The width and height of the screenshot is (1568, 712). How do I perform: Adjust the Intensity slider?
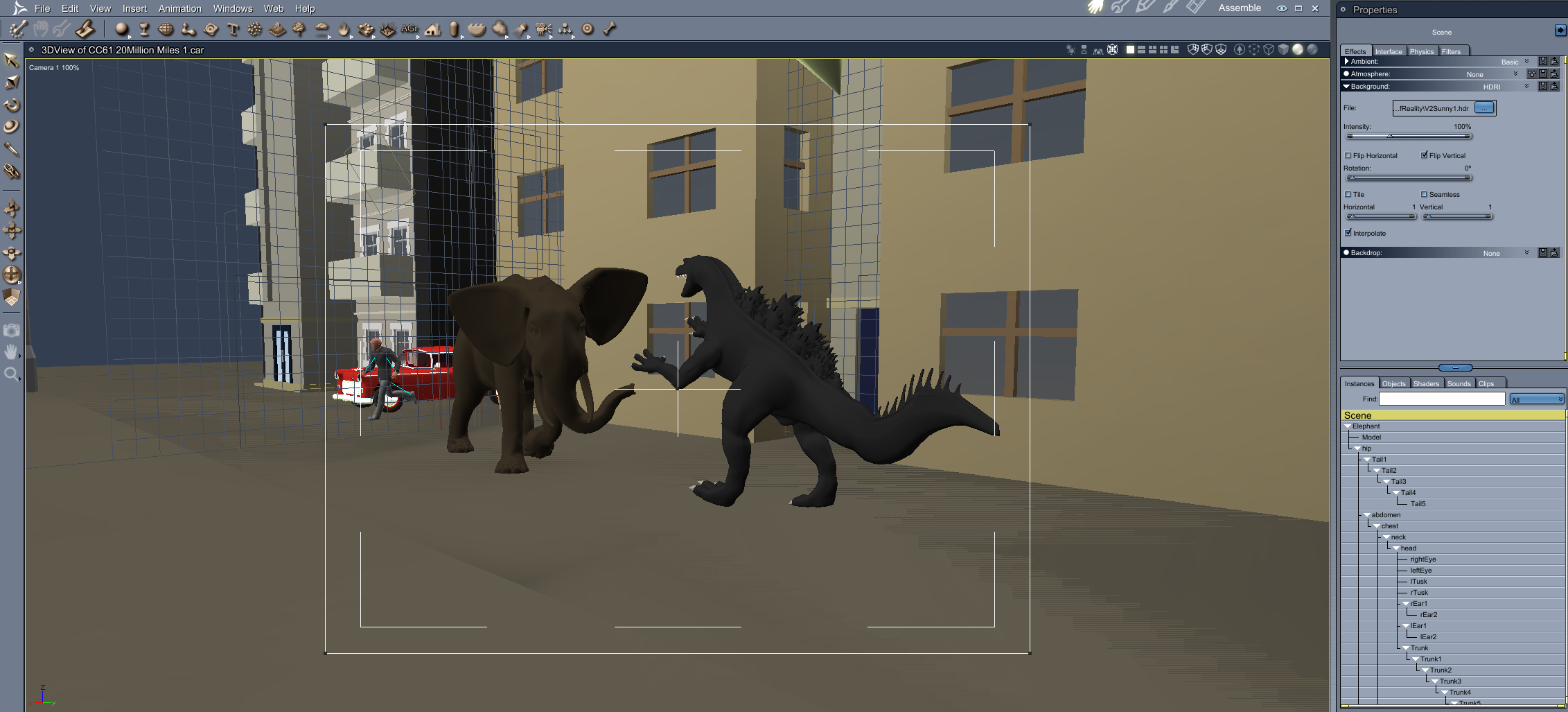[x=1407, y=136]
